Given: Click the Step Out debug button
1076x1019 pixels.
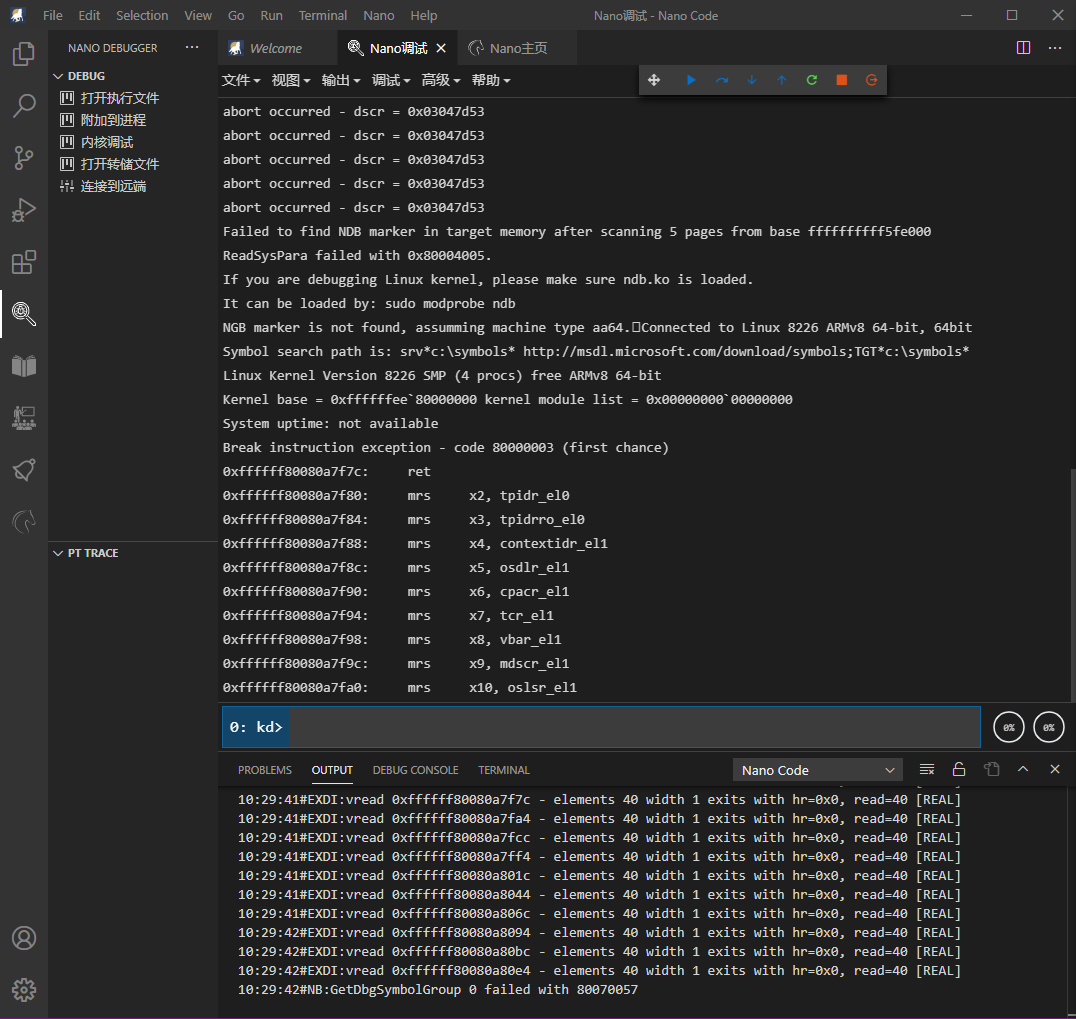Looking at the screenshot, I should point(782,80).
